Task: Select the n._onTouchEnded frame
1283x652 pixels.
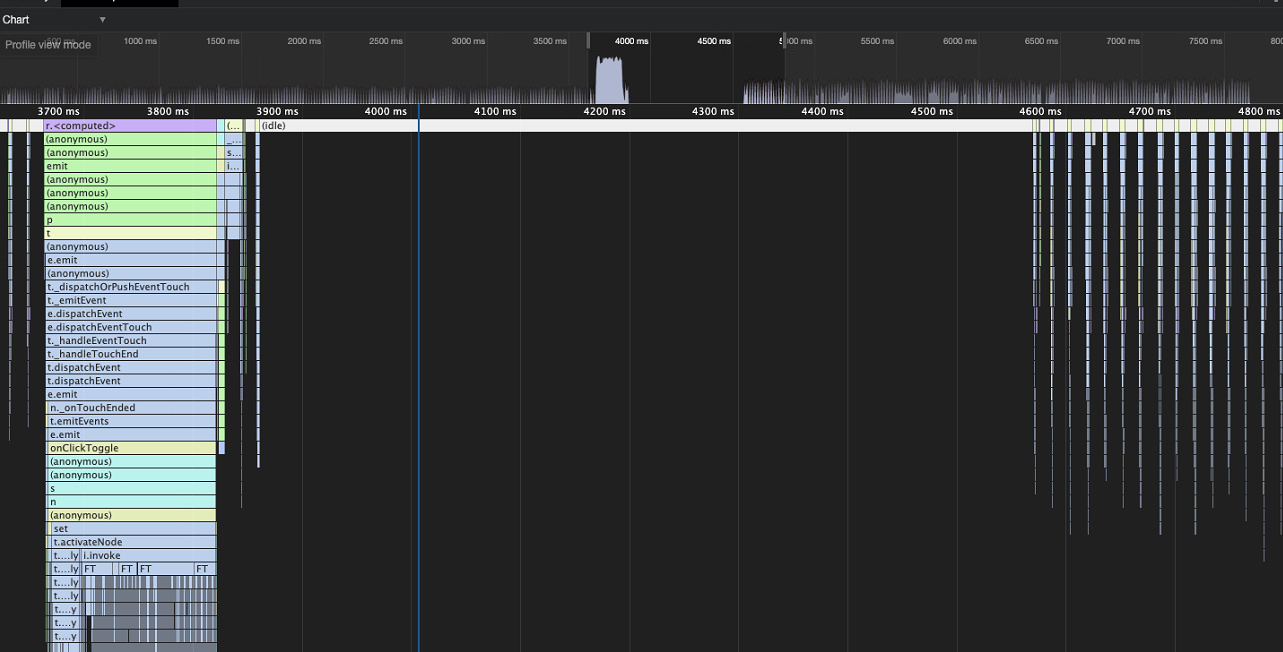Action: [x=133, y=408]
